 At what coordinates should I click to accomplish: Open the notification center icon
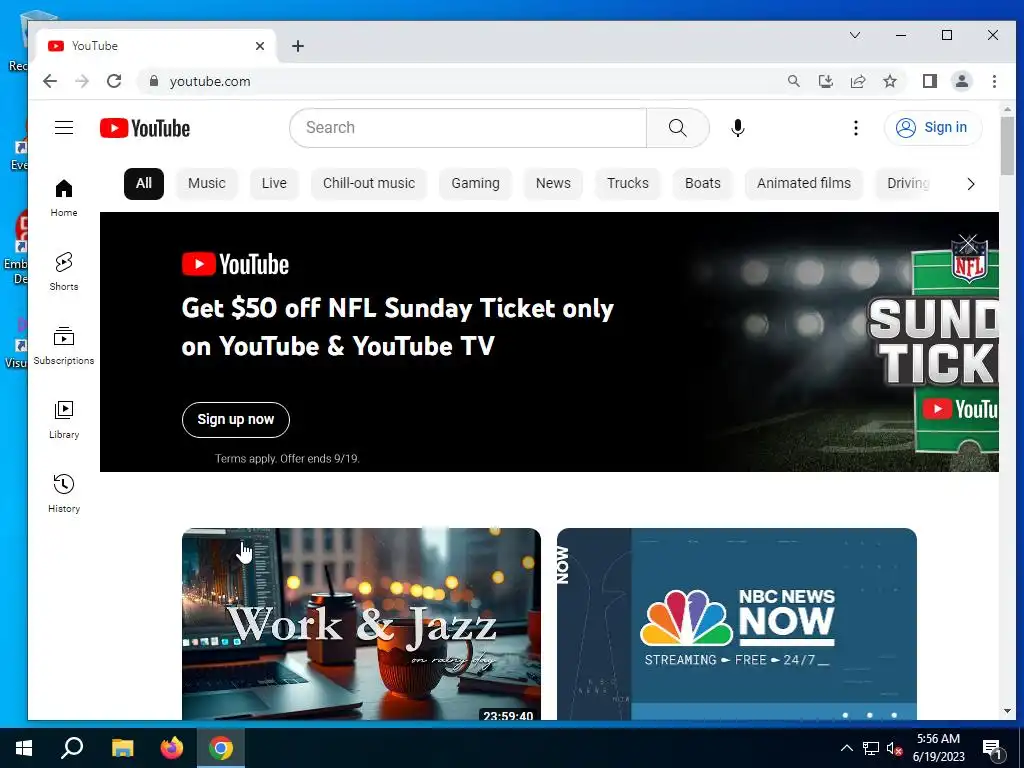pyautogui.click(x=992, y=748)
